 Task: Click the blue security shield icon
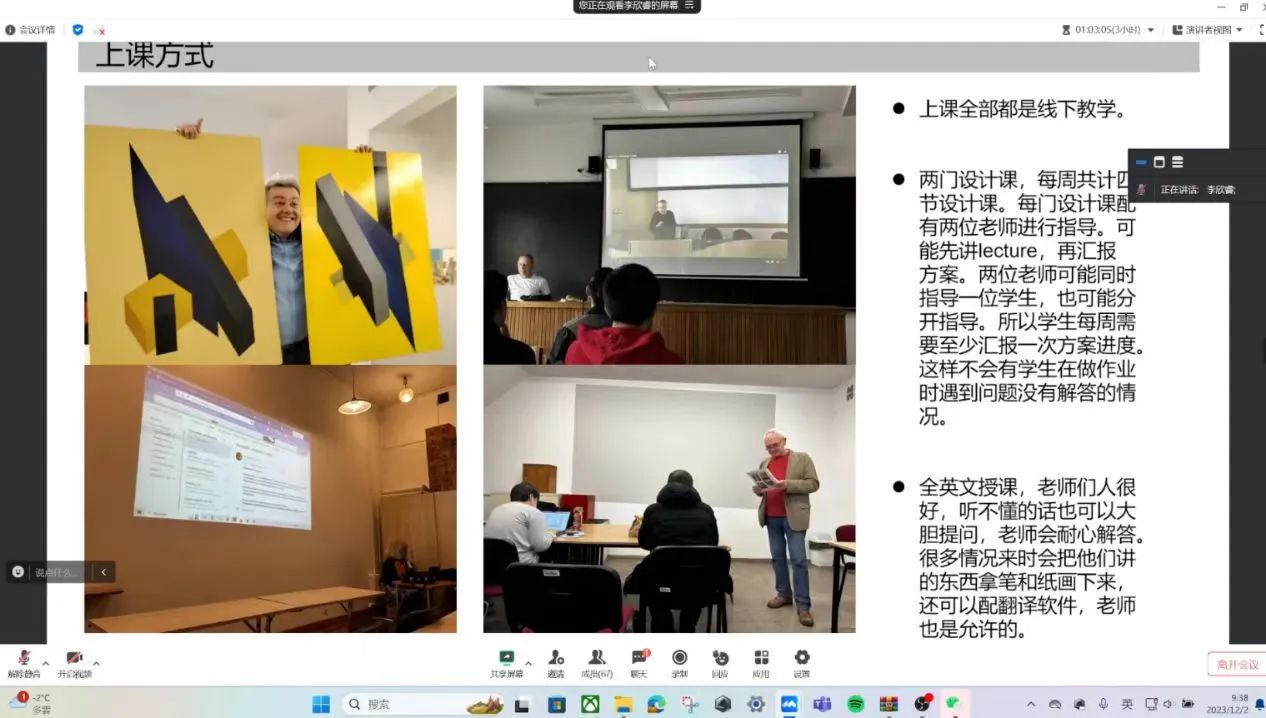(78, 30)
